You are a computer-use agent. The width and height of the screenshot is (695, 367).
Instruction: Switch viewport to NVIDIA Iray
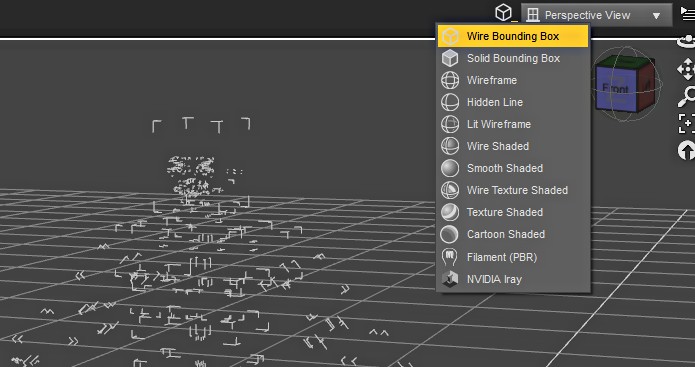(x=513, y=279)
